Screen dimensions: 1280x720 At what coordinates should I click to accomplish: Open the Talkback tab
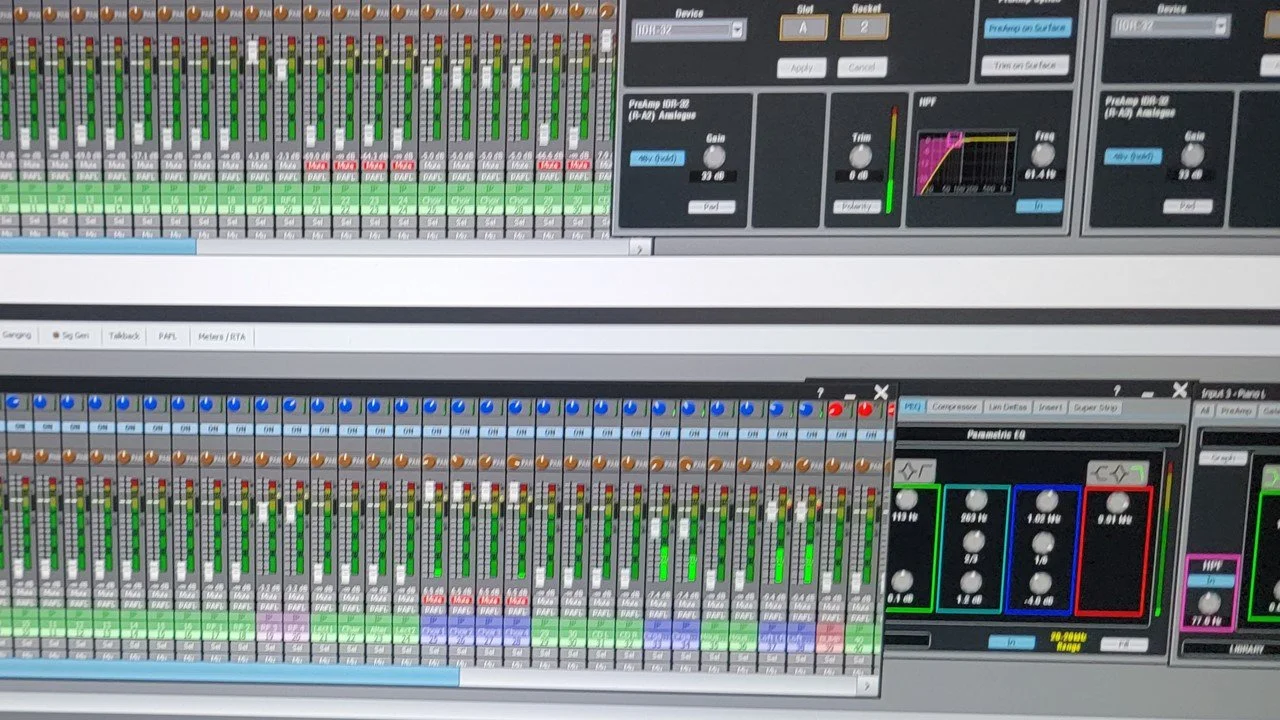tap(124, 336)
